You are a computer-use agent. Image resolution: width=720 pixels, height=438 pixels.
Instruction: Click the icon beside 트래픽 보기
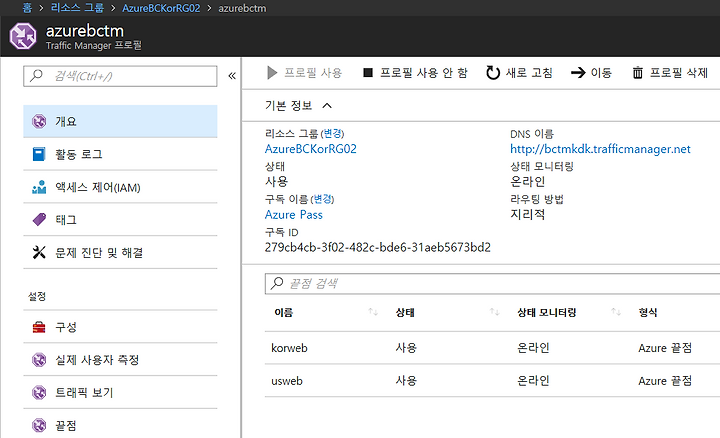point(39,393)
